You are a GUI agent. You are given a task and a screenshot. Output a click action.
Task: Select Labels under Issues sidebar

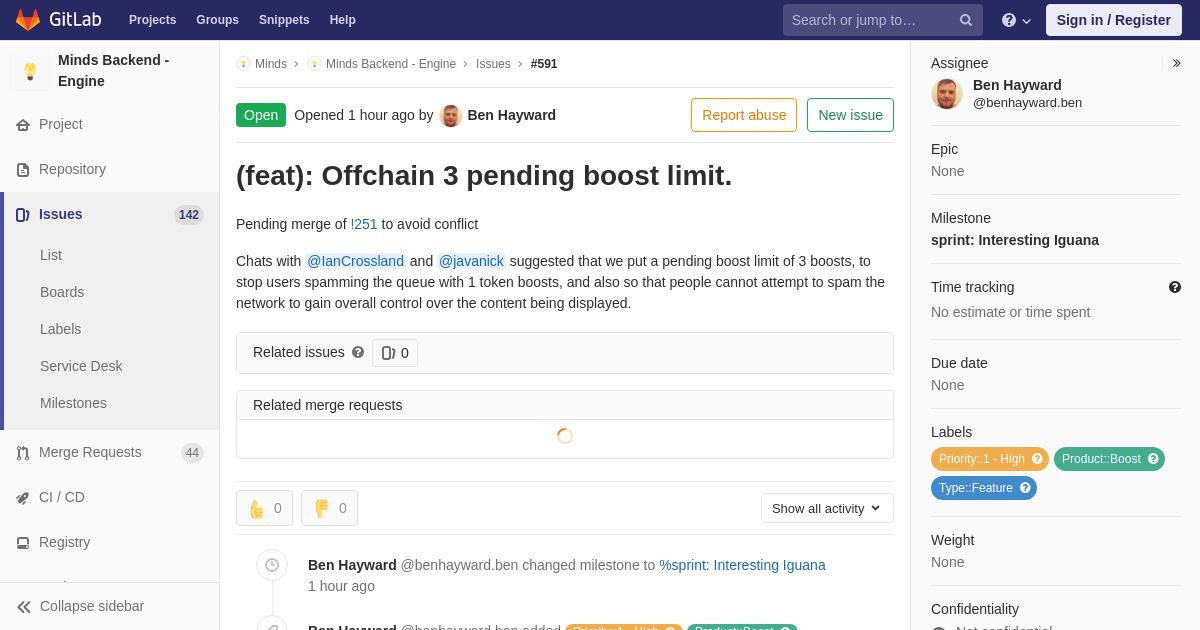[60, 329]
